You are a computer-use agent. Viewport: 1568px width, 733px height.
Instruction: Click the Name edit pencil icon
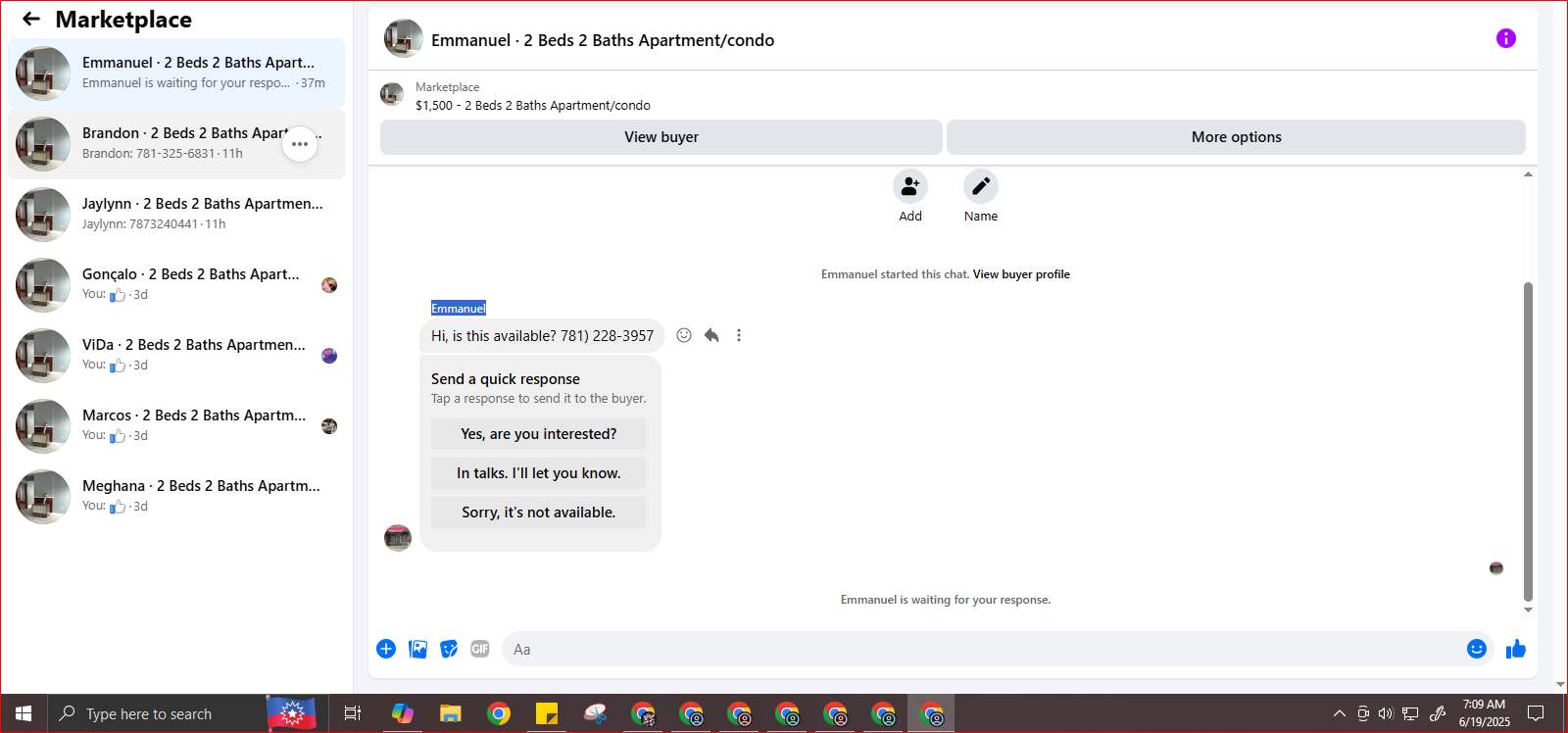[981, 185]
